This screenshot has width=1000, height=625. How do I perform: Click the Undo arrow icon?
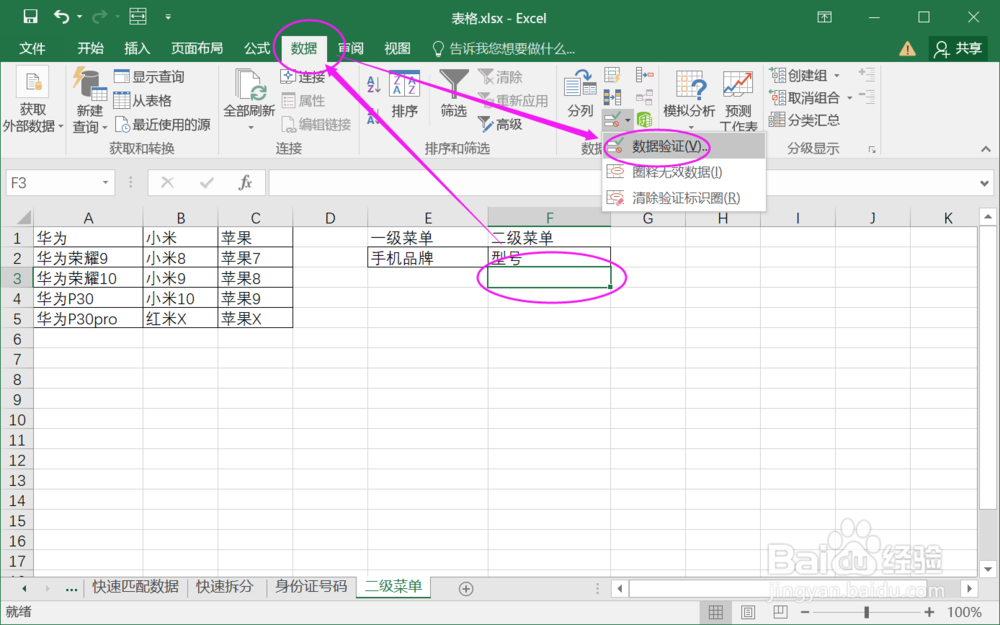click(x=61, y=17)
